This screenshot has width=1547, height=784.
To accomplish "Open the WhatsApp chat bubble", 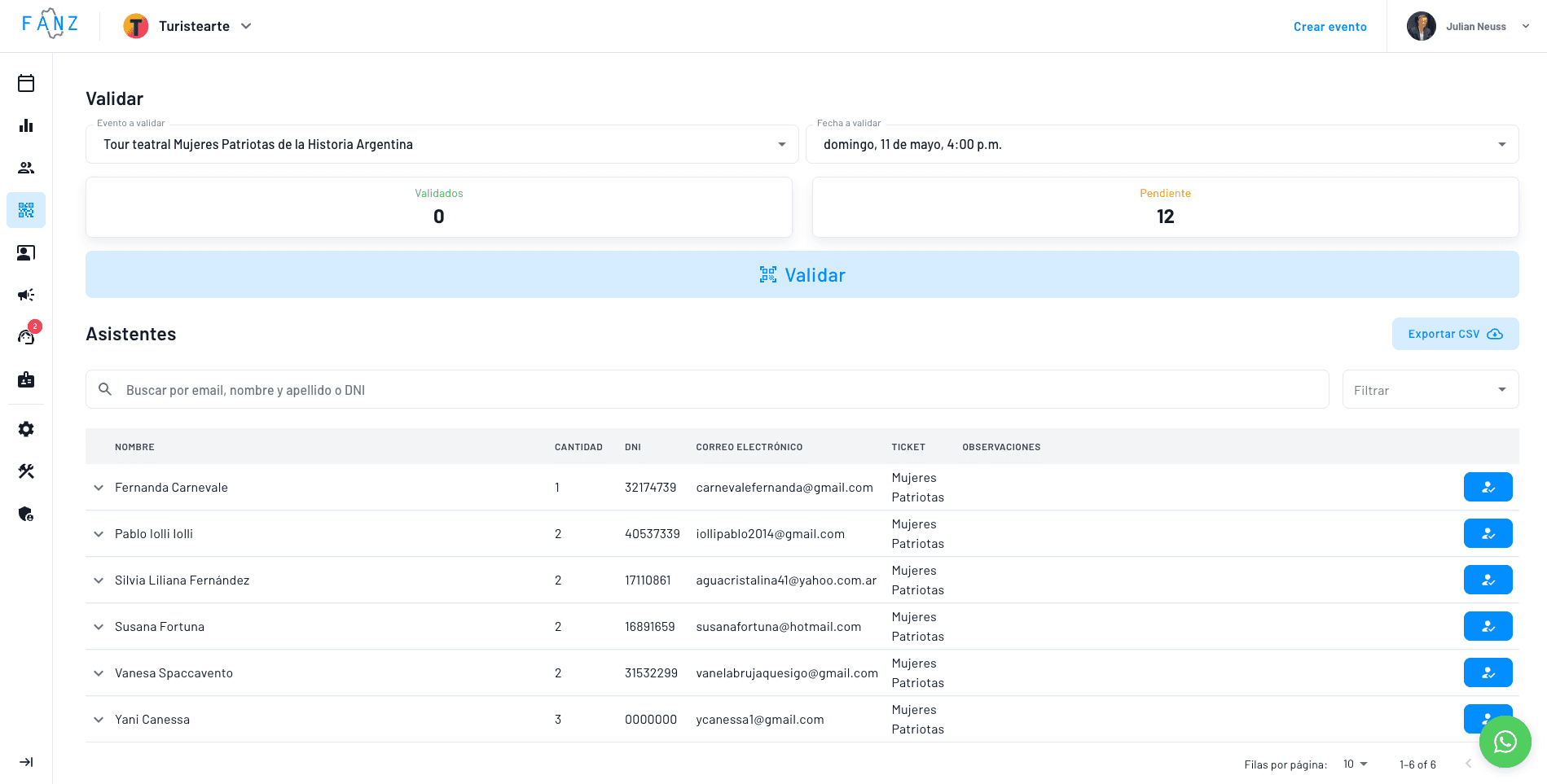I will (x=1505, y=742).
